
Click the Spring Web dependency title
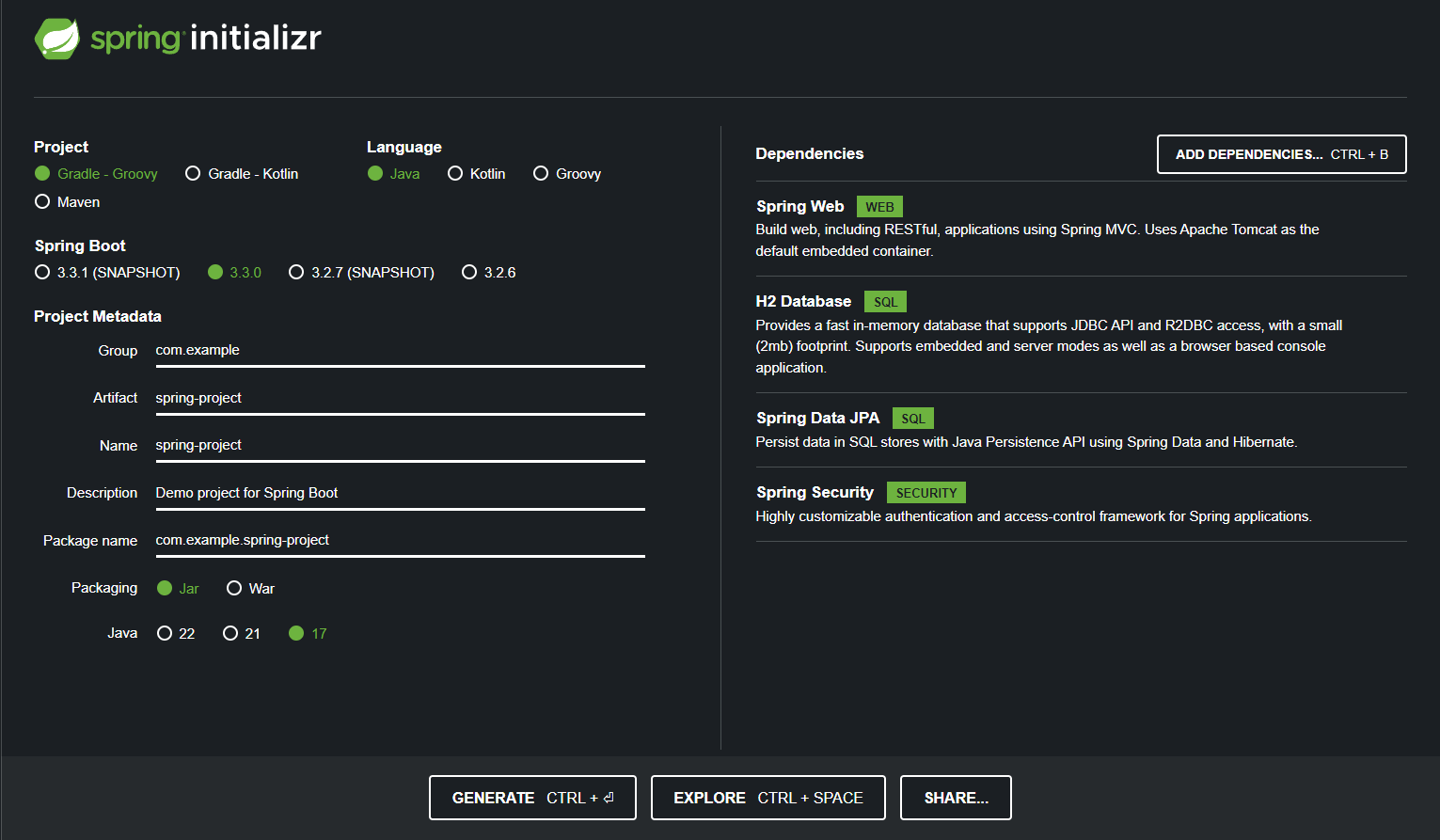coord(799,207)
